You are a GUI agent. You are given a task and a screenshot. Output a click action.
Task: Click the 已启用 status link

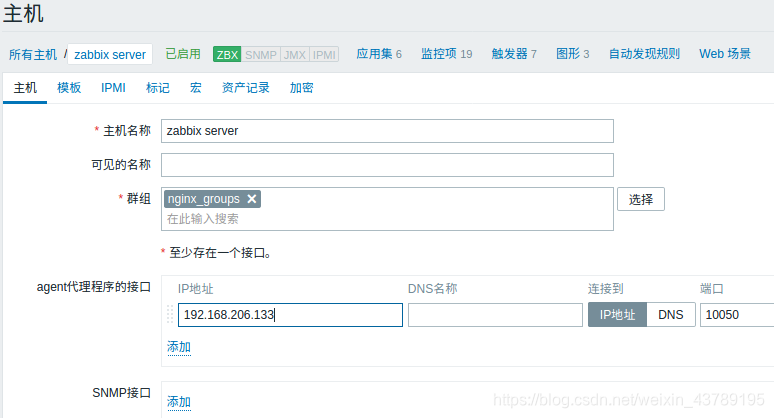point(183,54)
